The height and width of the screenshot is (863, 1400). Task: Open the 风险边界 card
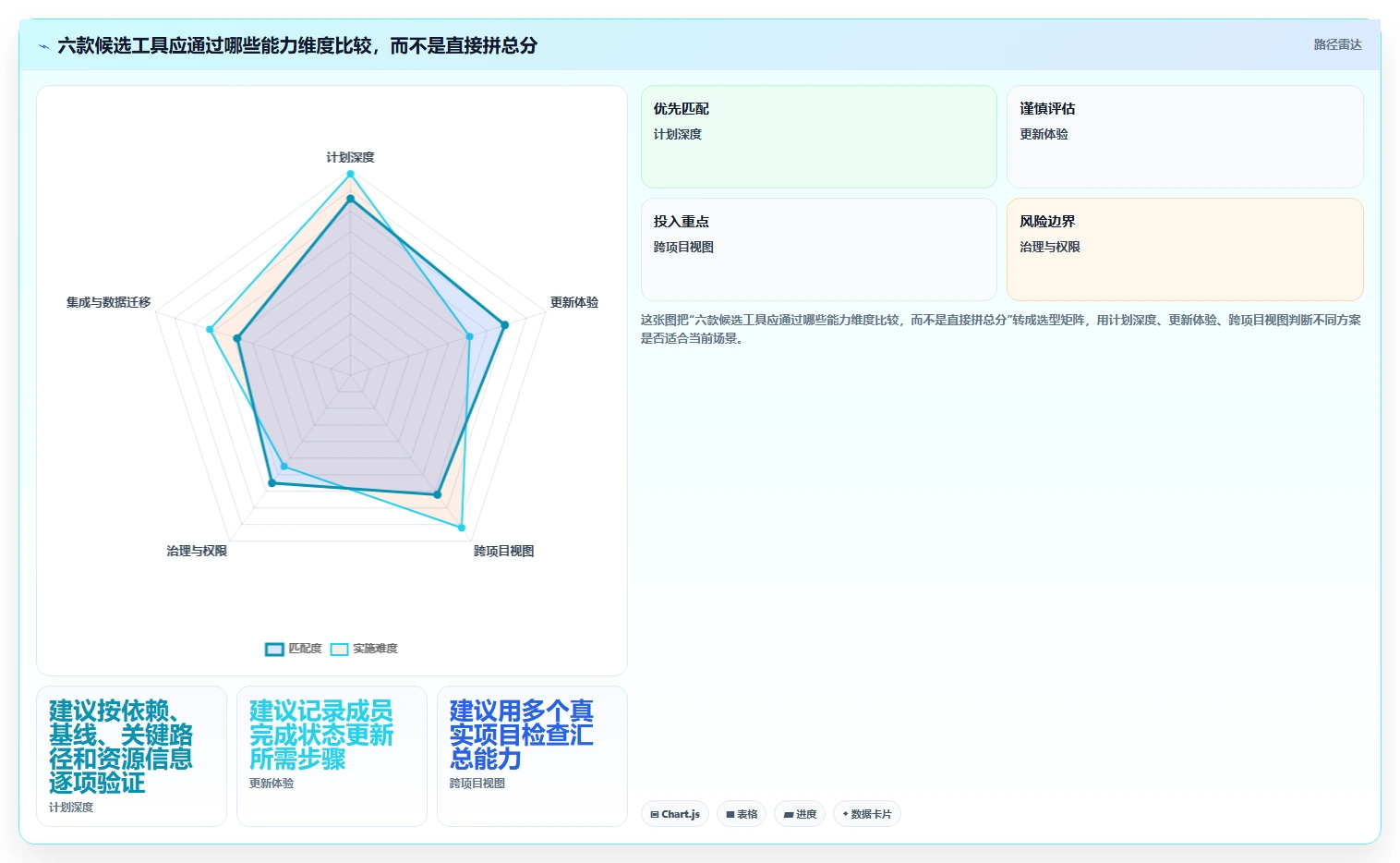[1185, 249]
